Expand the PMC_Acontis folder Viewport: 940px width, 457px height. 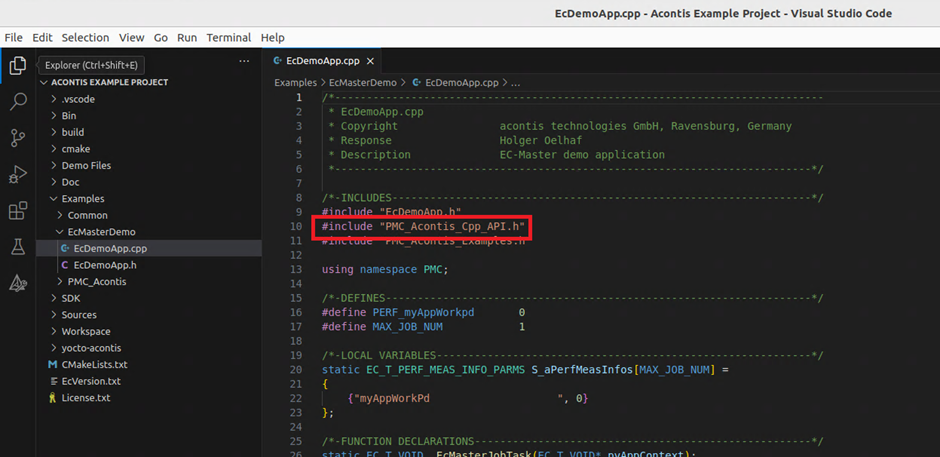tap(96, 282)
